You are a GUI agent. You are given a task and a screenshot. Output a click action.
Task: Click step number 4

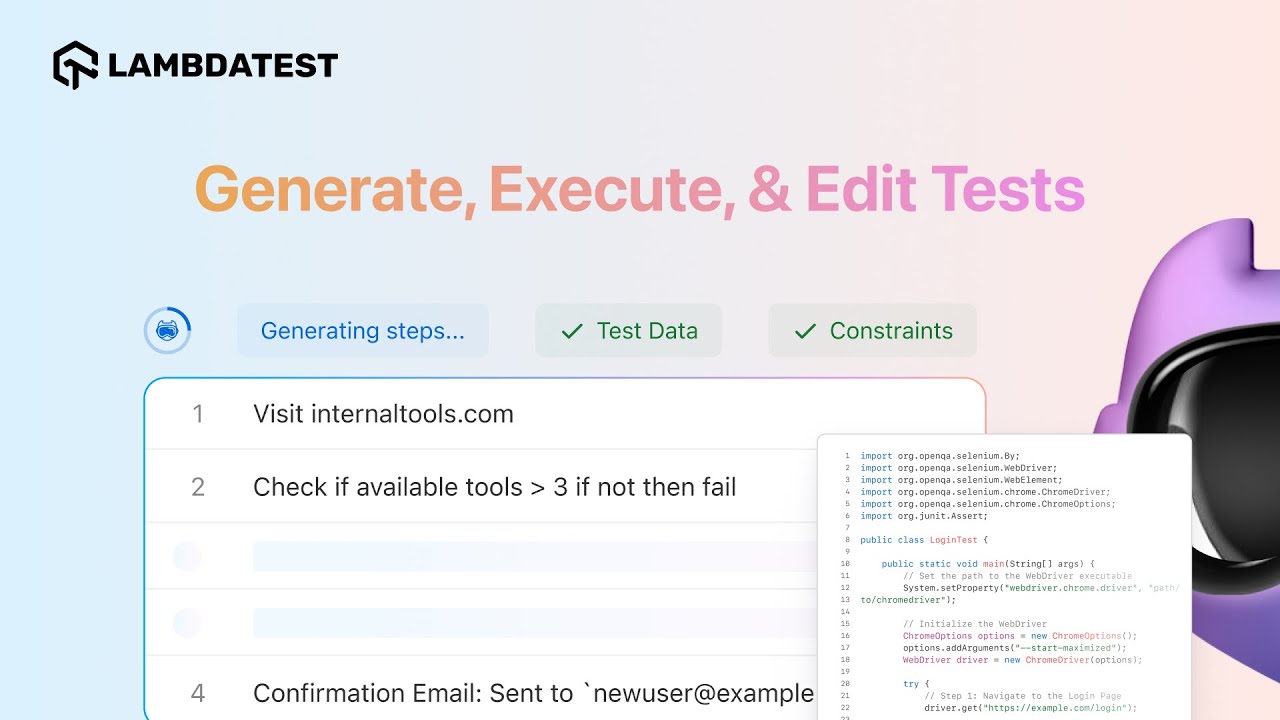tap(198, 693)
